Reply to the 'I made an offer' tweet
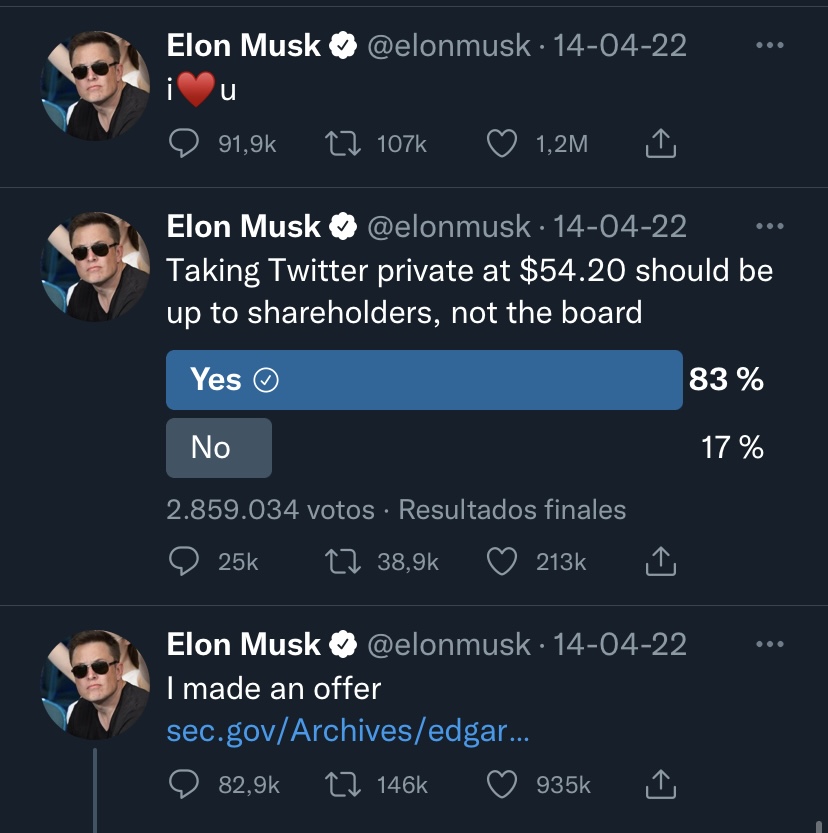This screenshot has height=833, width=828. pos(184,785)
